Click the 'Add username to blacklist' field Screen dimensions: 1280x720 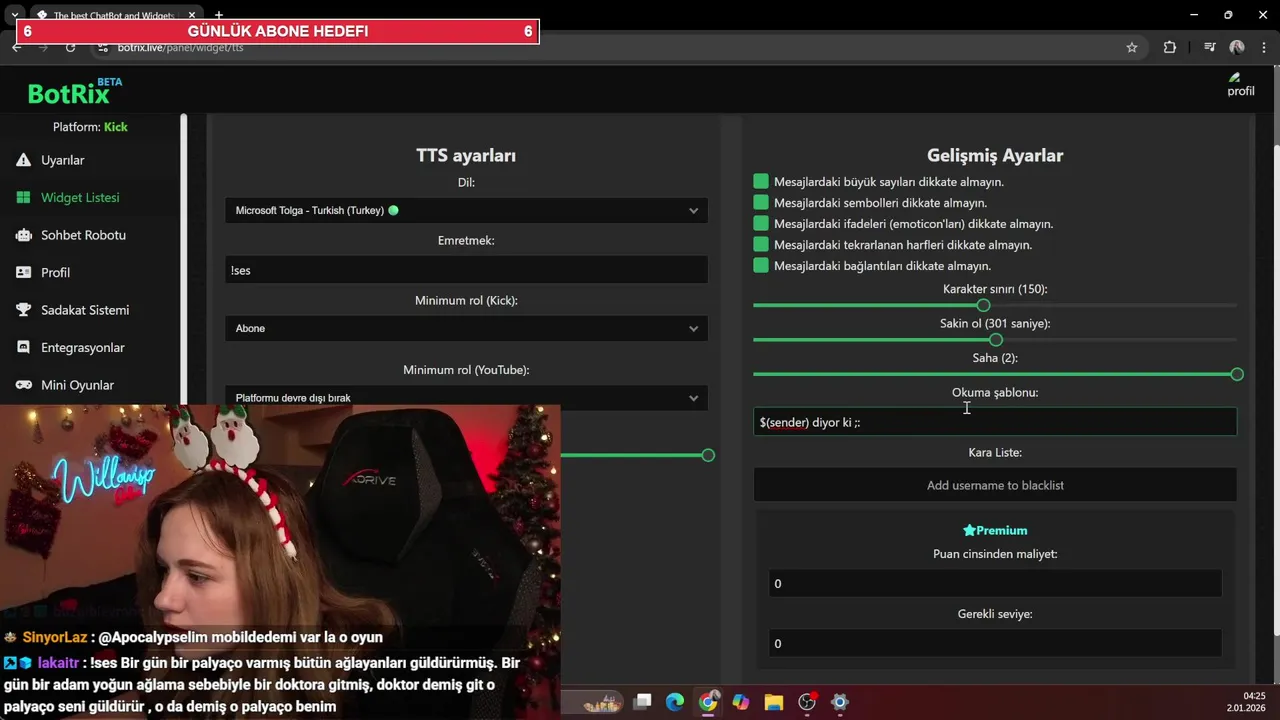tap(995, 485)
